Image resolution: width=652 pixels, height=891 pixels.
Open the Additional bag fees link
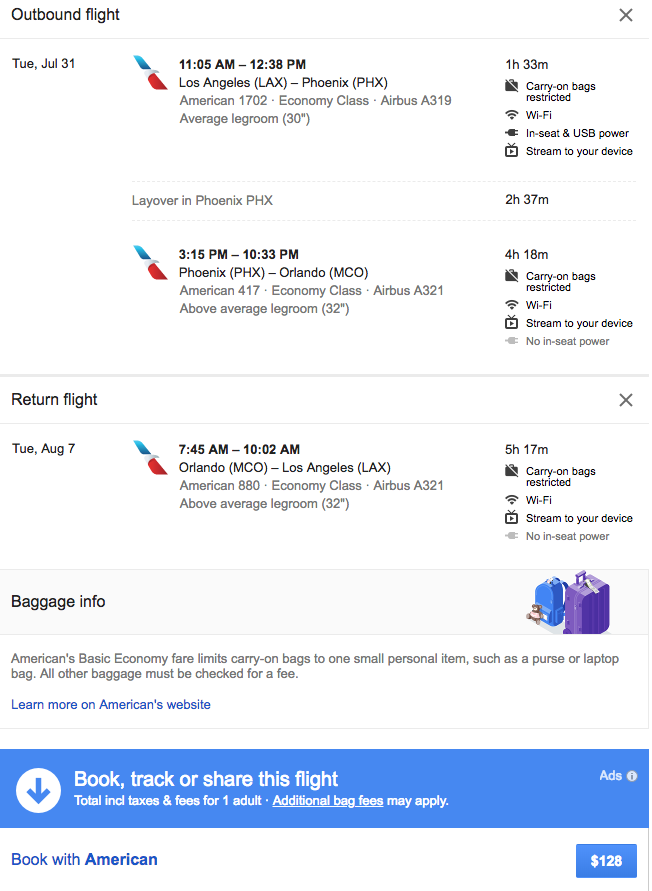coord(328,801)
